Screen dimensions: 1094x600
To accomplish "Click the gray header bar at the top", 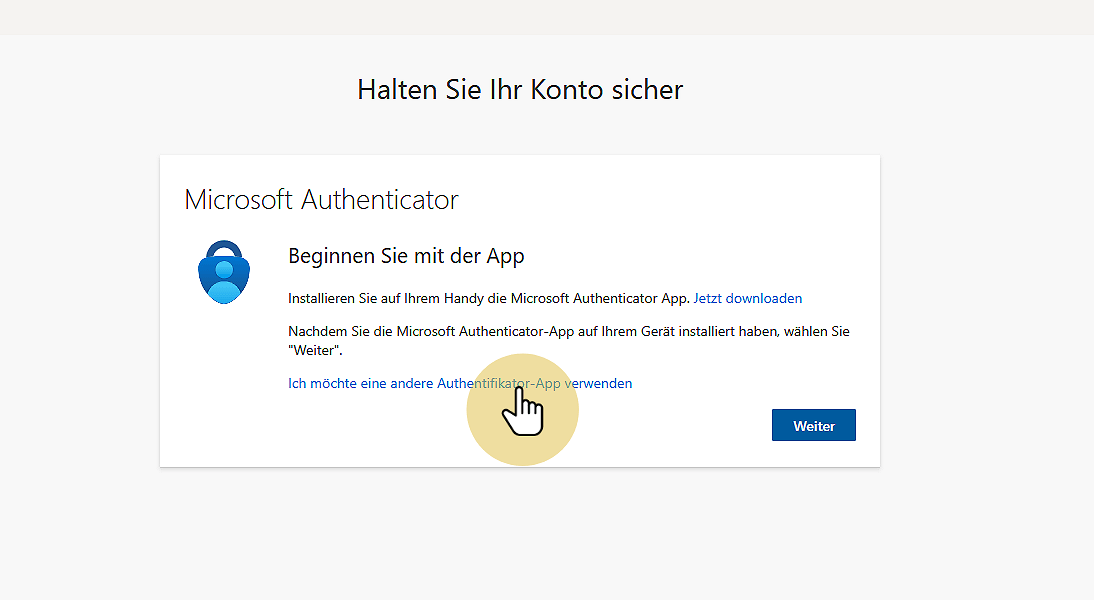I will 547,17.
